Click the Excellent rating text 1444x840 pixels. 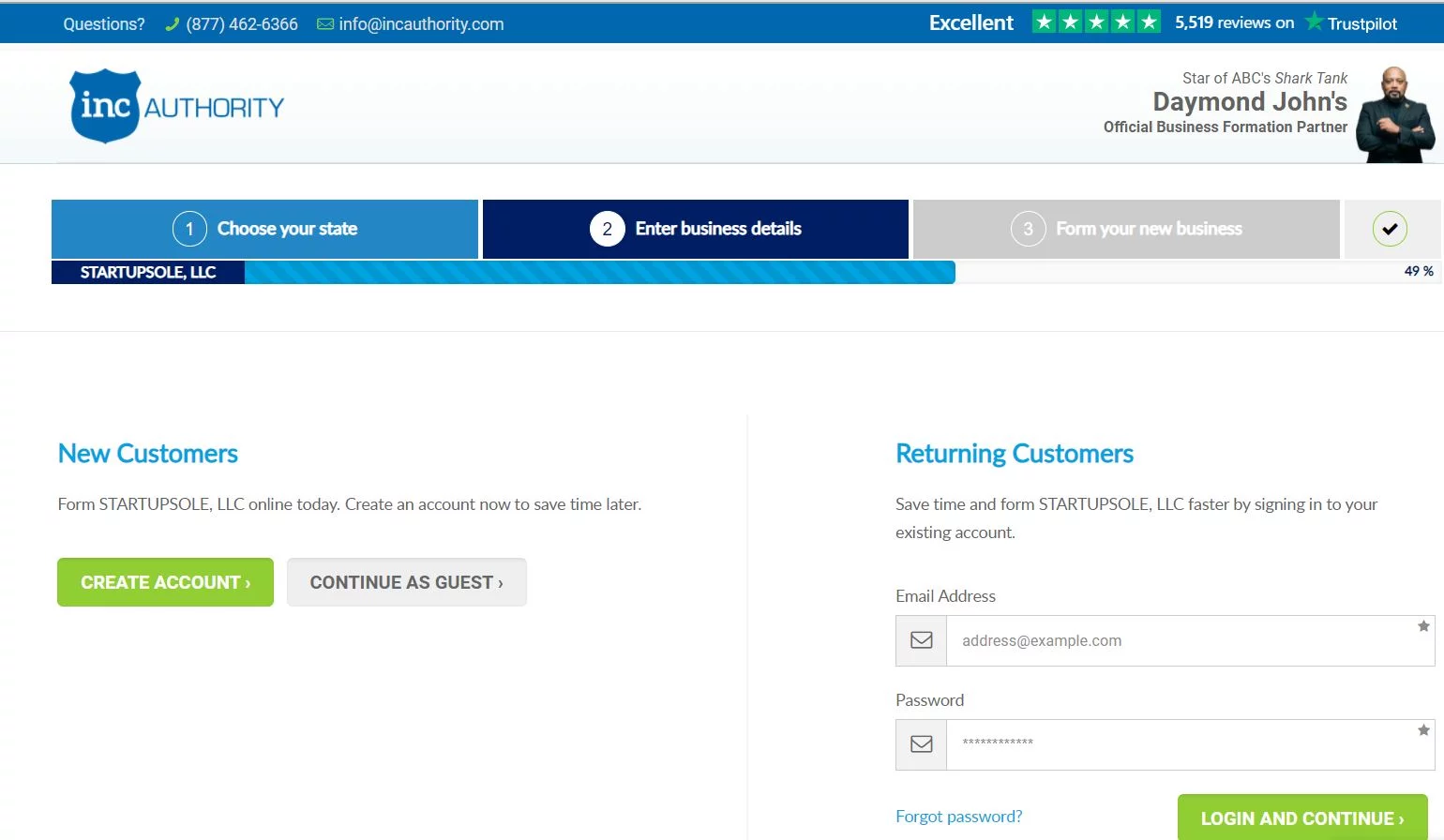click(971, 22)
